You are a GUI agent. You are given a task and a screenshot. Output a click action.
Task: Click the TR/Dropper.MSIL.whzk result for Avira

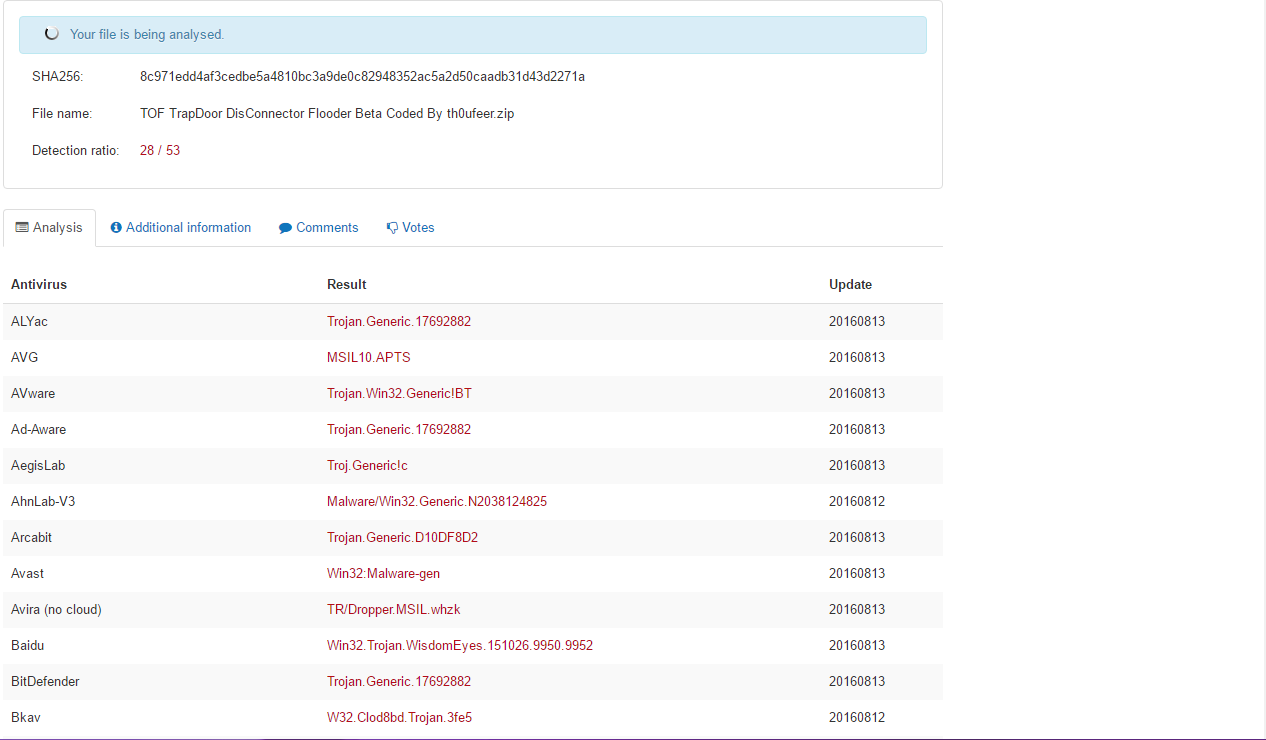click(x=393, y=610)
